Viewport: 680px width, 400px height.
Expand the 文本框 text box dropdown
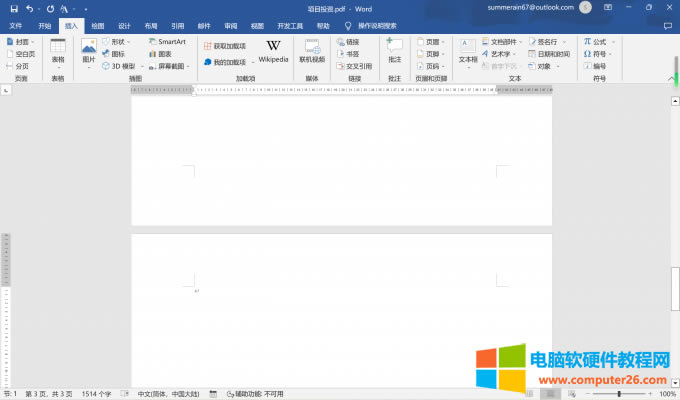pyautogui.click(x=468, y=52)
